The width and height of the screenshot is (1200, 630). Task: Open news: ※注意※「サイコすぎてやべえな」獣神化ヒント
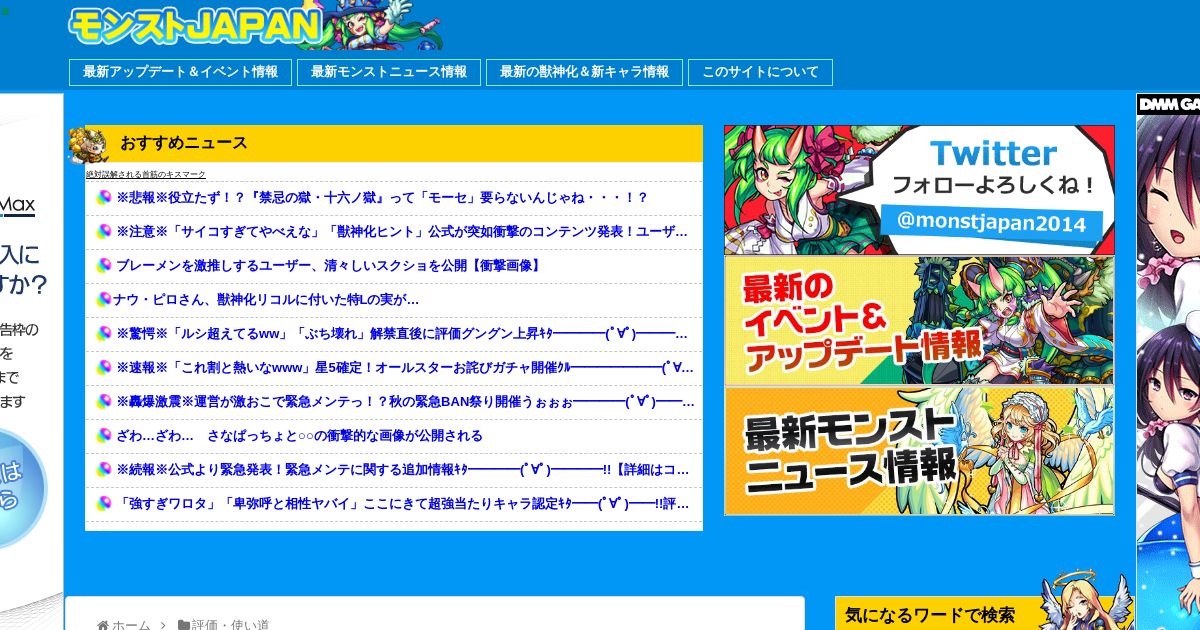pos(402,232)
